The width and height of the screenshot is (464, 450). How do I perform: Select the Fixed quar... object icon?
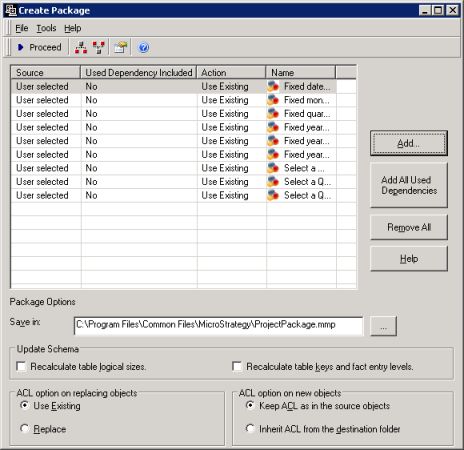tap(273, 114)
